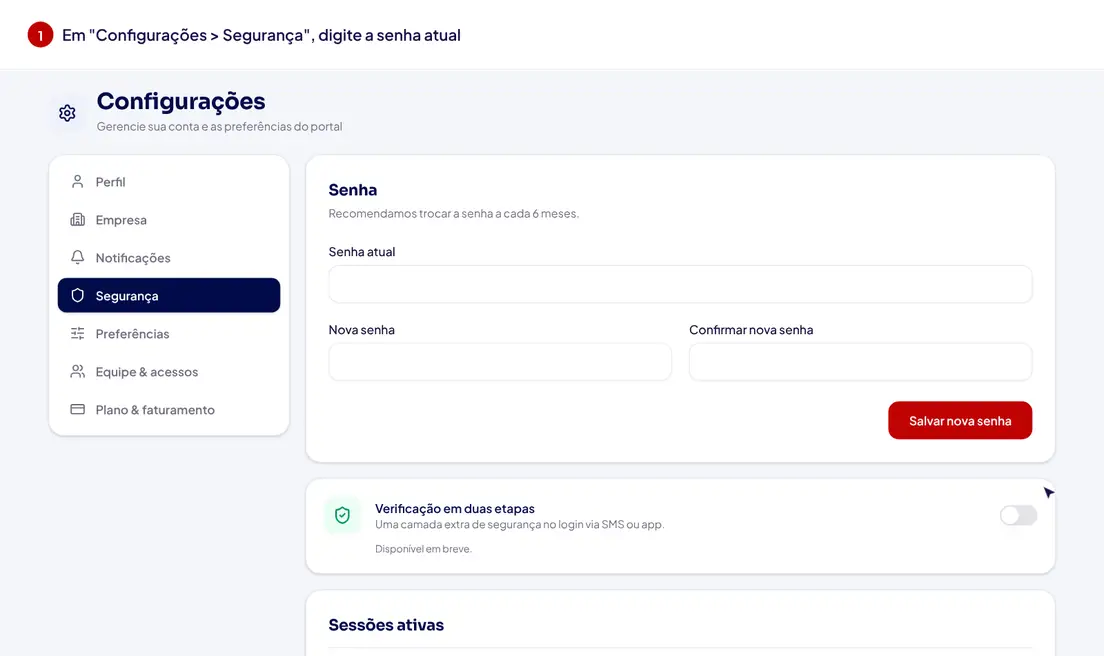
Task: Click the Notificações bell icon
Action: tap(77, 258)
